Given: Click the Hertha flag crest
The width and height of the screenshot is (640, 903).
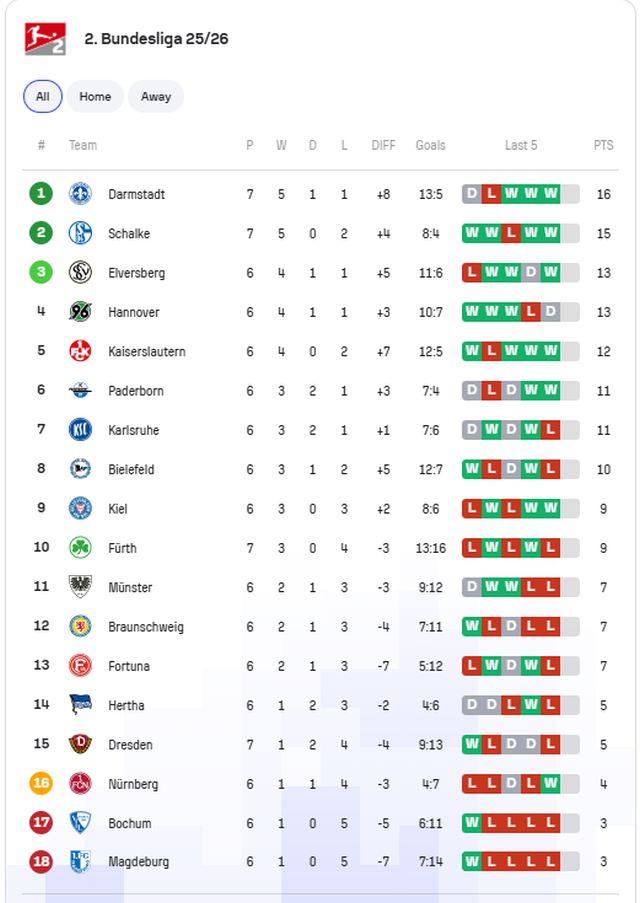Looking at the screenshot, I should [80, 705].
